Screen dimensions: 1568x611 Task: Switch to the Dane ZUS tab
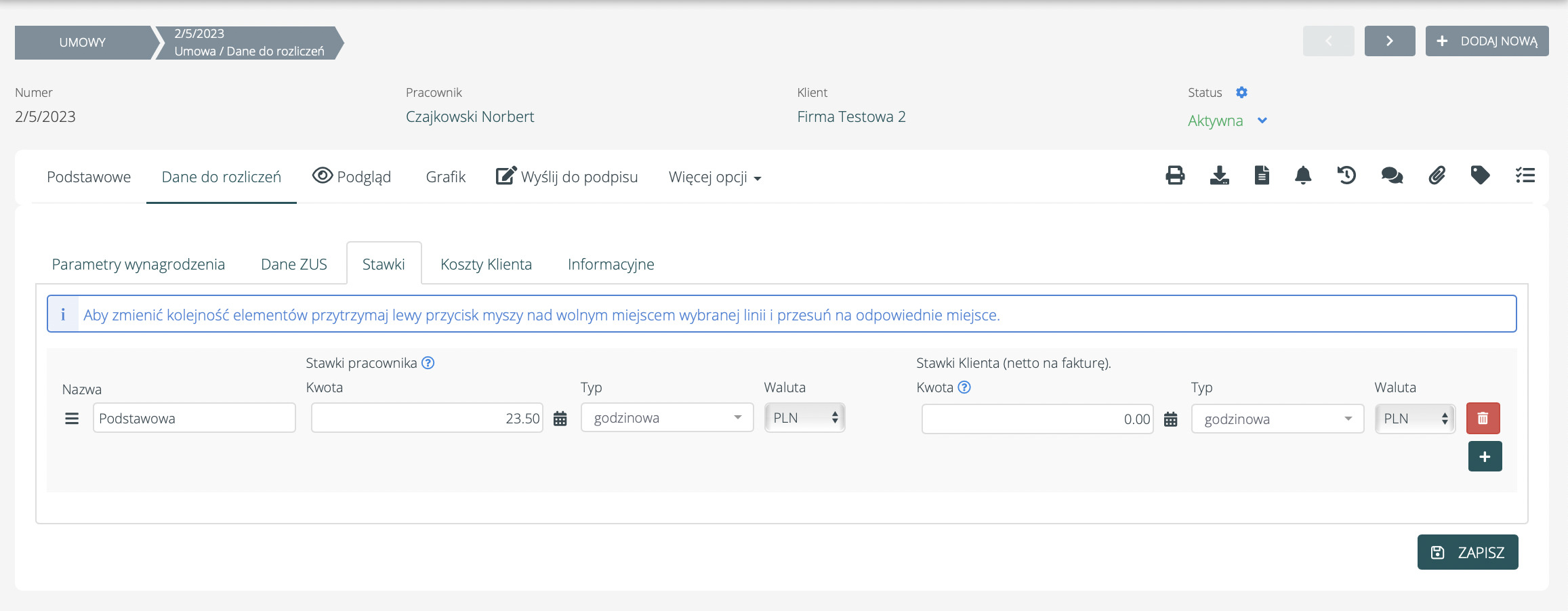(294, 264)
